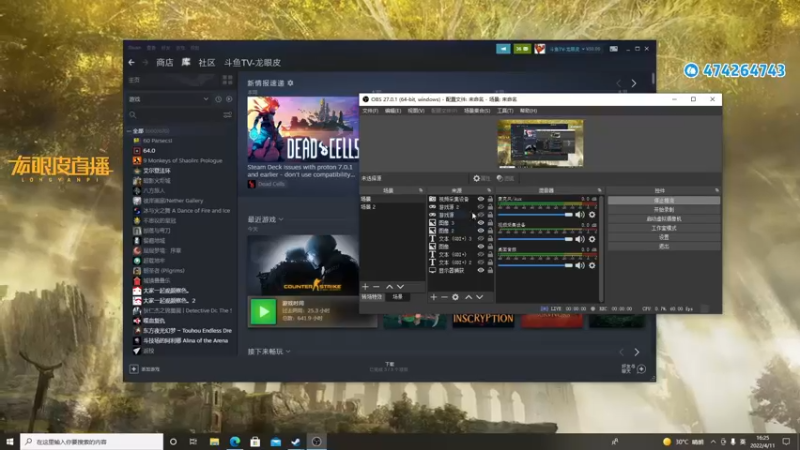The height and width of the screenshot is (450, 800).
Task: Click Steam library search field
Action: pyautogui.click(x=175, y=115)
